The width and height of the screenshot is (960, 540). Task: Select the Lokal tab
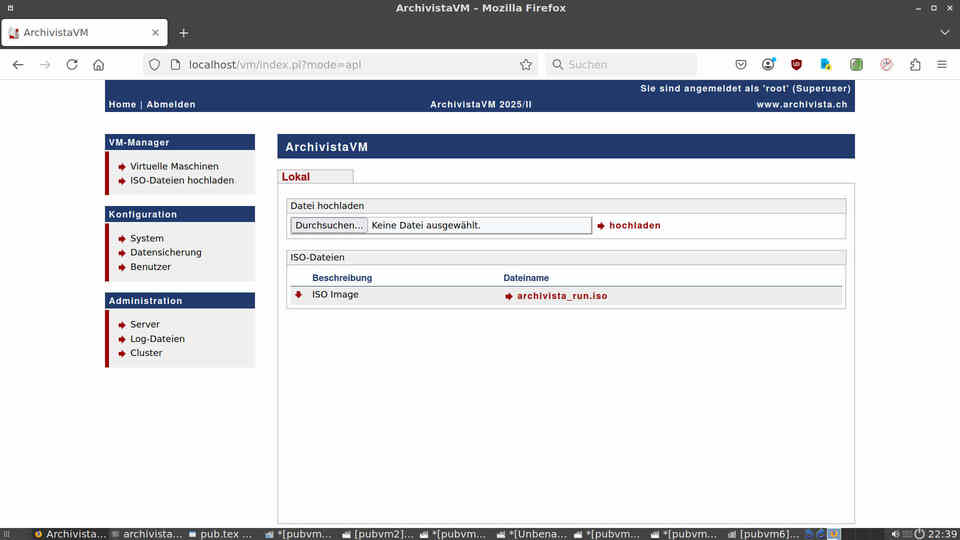tap(315, 176)
